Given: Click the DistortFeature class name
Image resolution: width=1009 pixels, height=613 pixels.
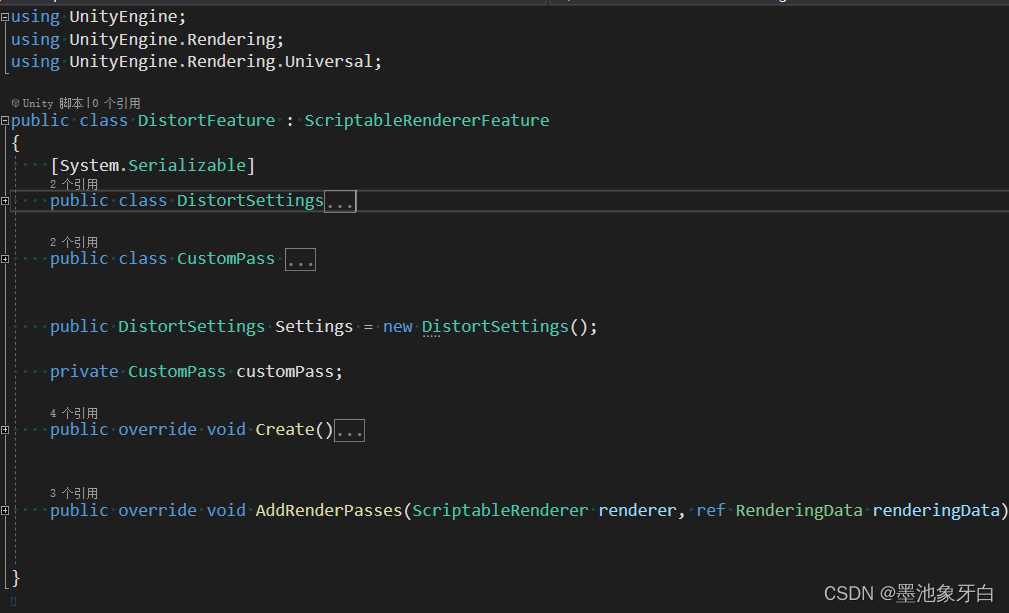Looking at the screenshot, I should point(207,120).
